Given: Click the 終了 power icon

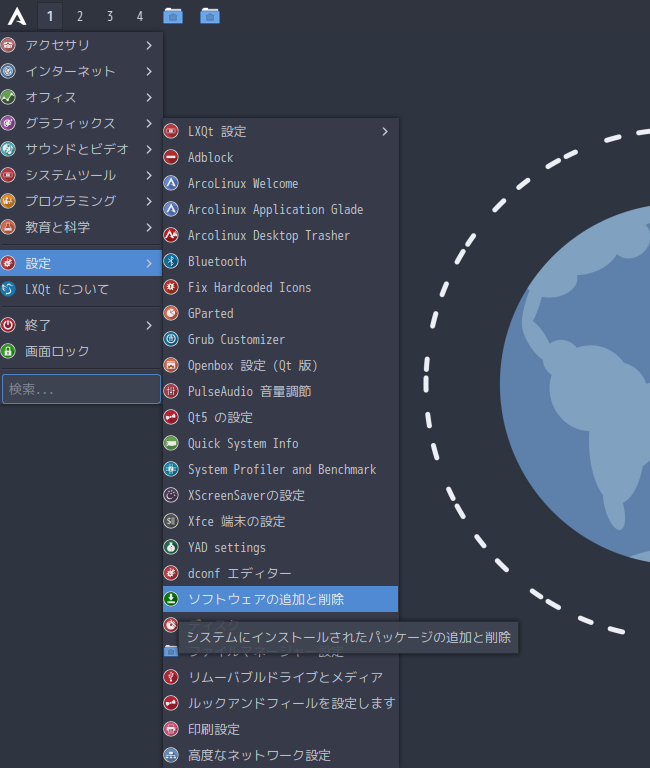Looking at the screenshot, I should pyautogui.click(x=8, y=325).
